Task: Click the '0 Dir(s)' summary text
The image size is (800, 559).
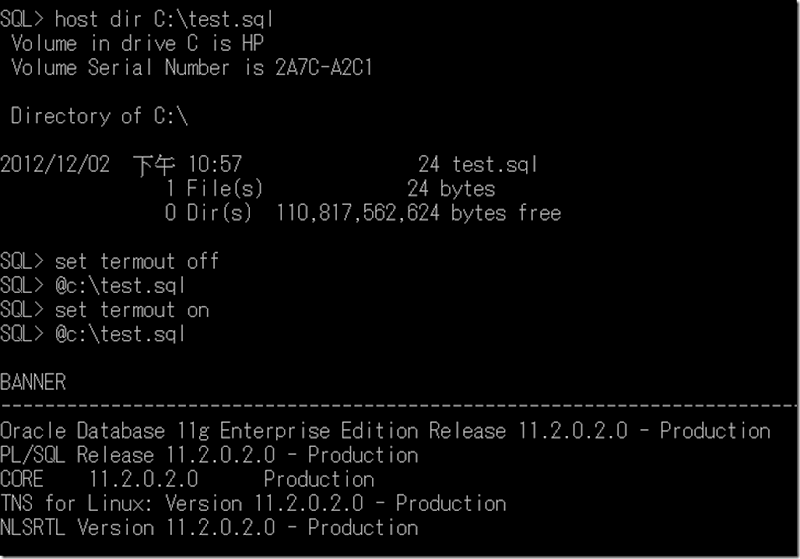Action: [208, 213]
